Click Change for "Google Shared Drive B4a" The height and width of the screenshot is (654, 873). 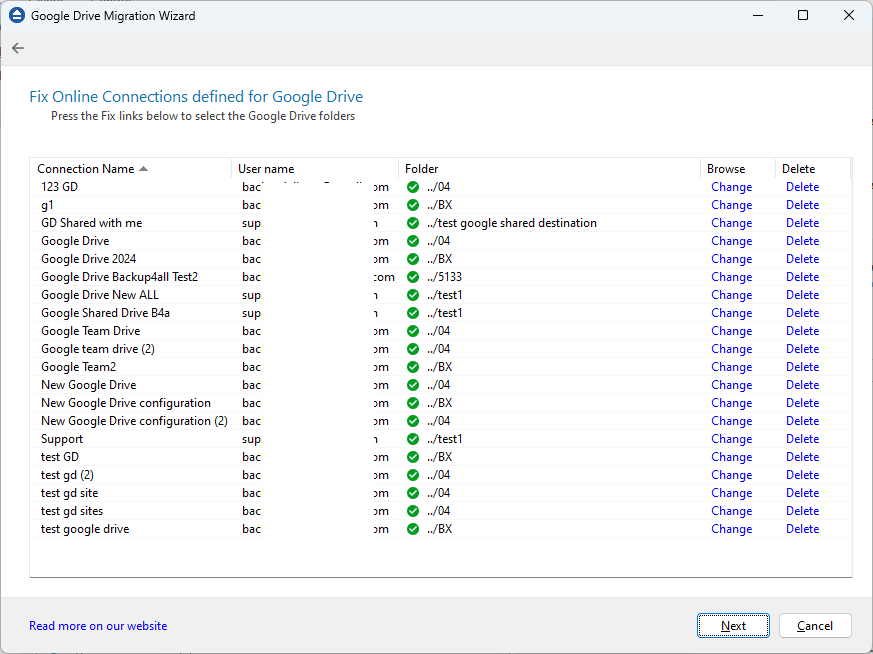[731, 313]
